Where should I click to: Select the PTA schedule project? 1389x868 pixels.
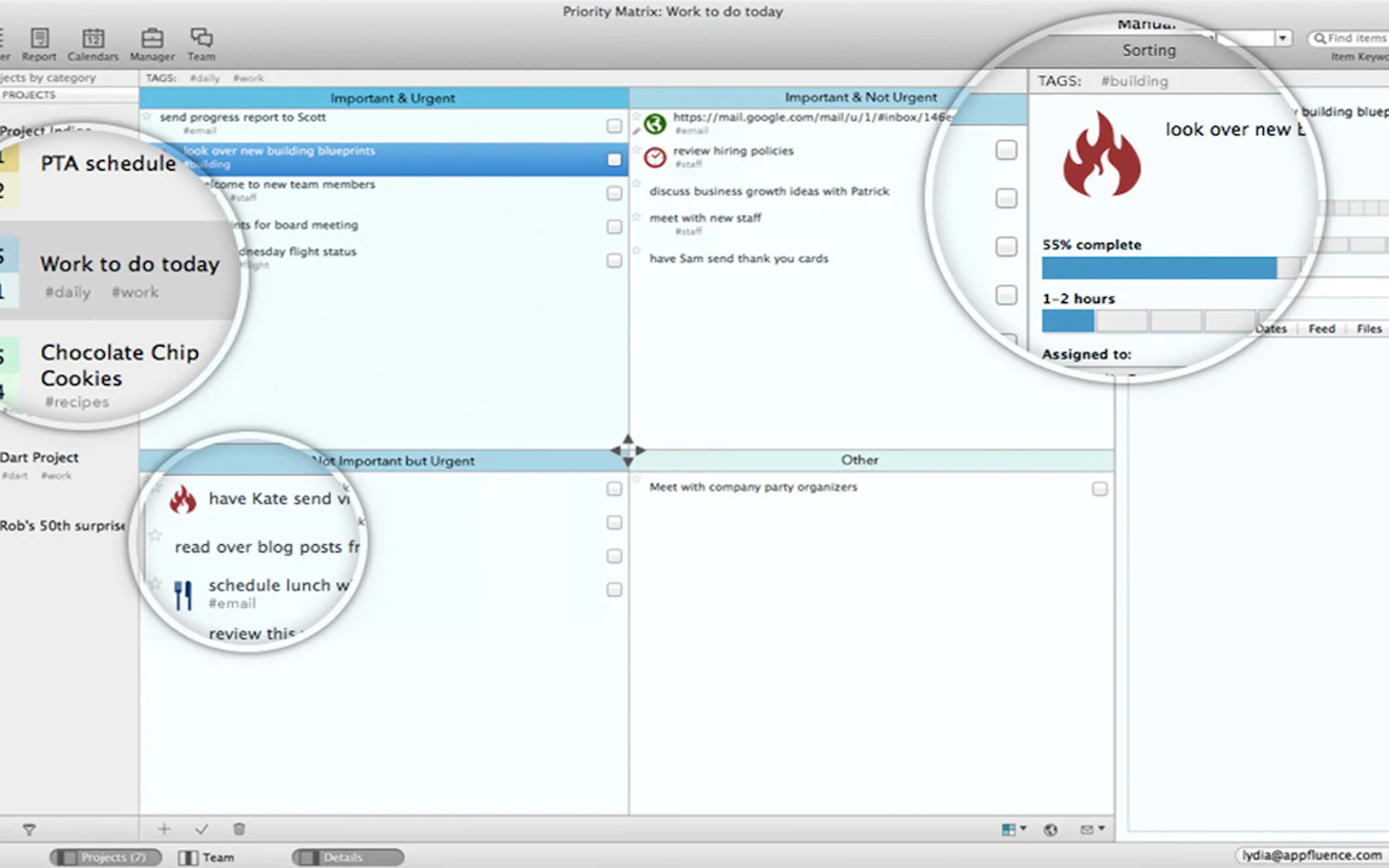click(x=109, y=164)
